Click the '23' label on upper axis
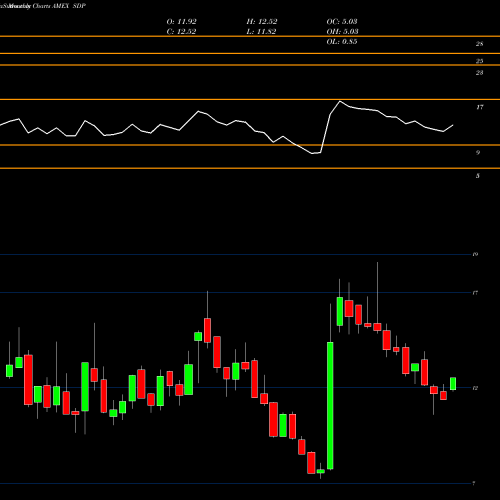Image resolution: width=500 pixels, height=500 pixels. 479,73
